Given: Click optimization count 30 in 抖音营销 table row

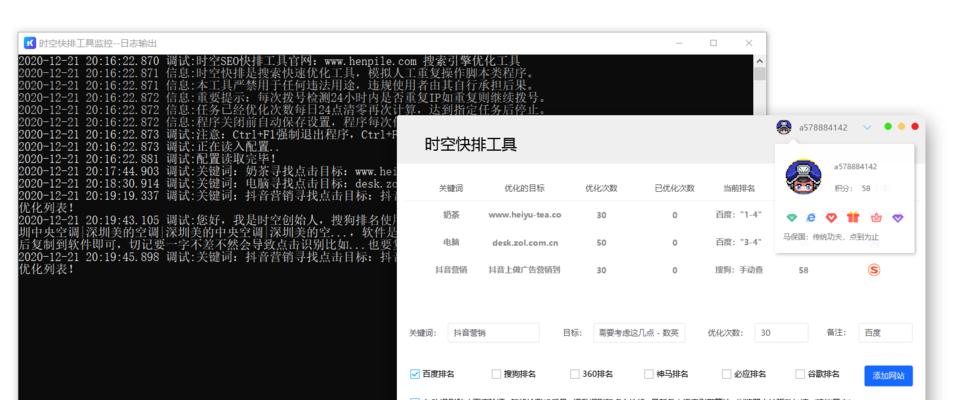Looking at the screenshot, I should point(601,271).
